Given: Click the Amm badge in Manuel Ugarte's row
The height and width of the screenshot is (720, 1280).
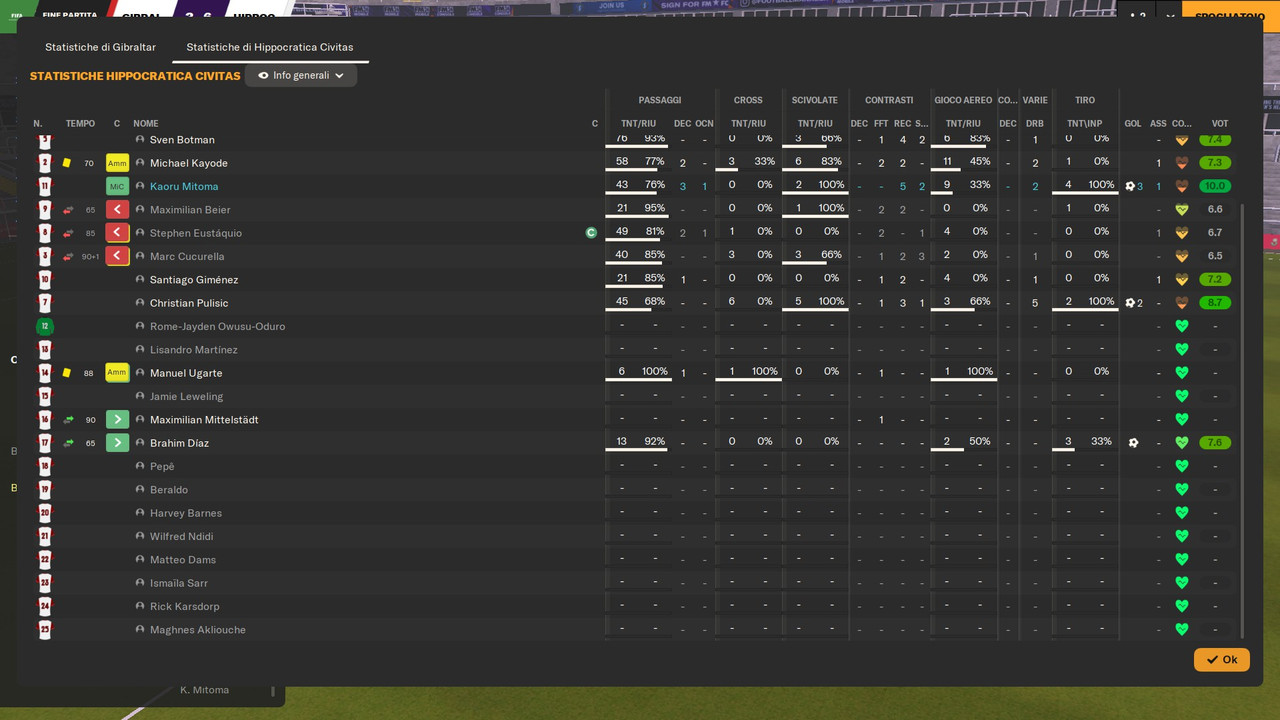Looking at the screenshot, I should pyautogui.click(x=117, y=373).
